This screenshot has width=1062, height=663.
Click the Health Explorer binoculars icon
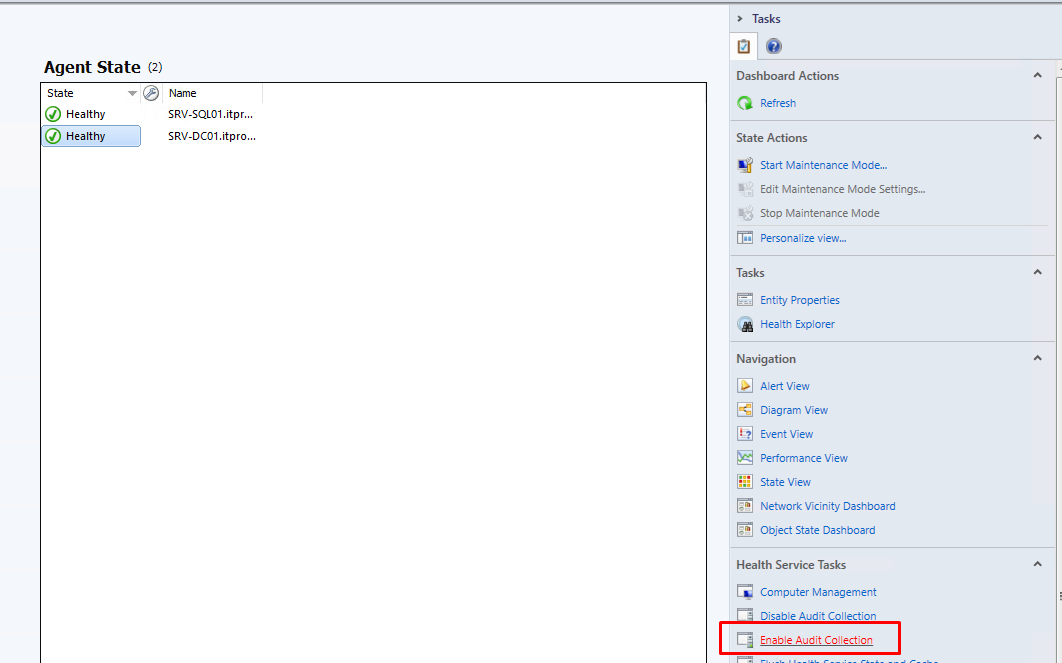[x=745, y=324]
